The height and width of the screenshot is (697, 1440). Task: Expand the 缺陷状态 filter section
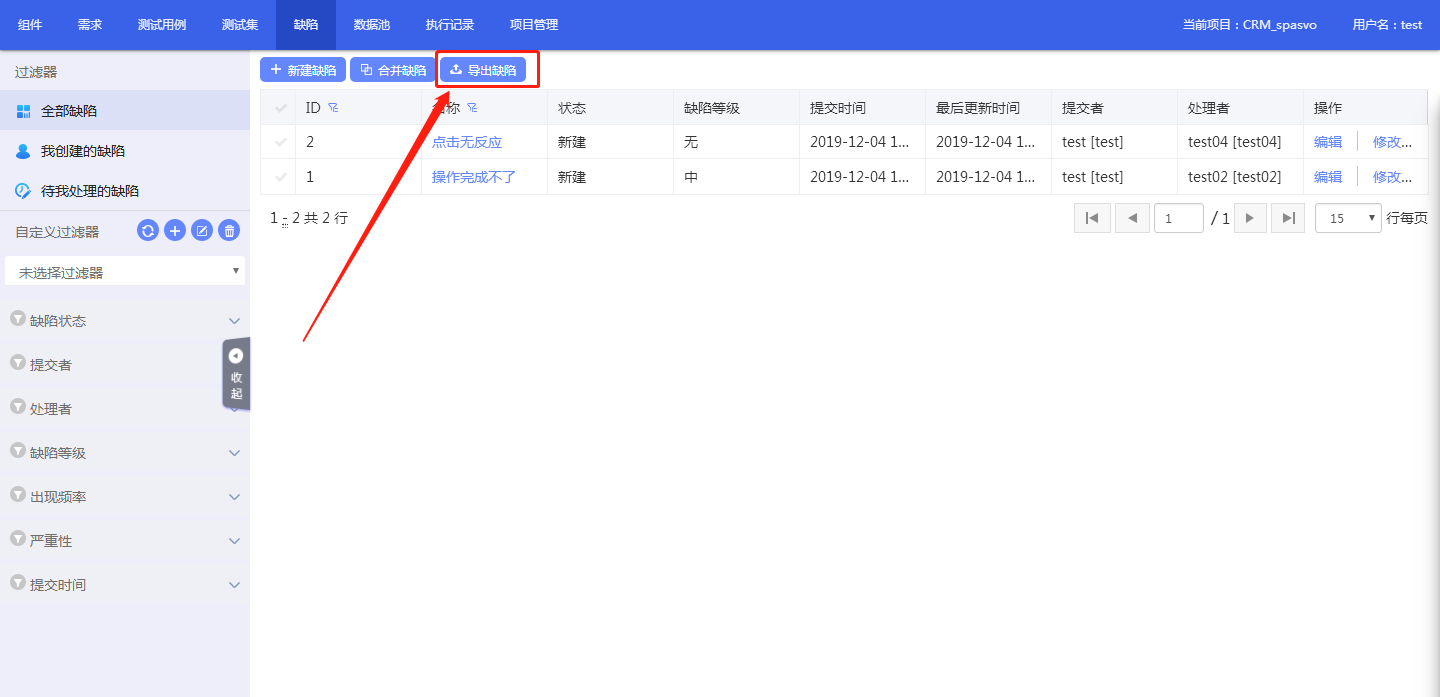coord(125,321)
